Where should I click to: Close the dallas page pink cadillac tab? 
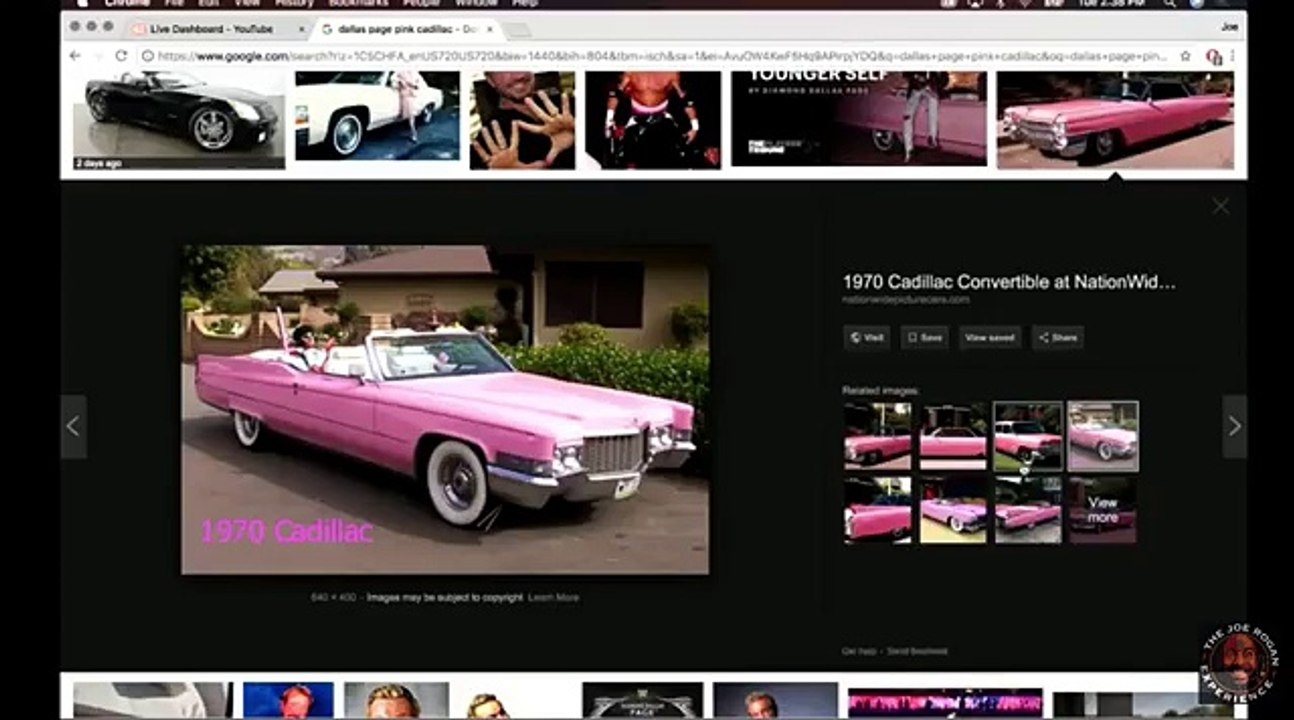[490, 29]
